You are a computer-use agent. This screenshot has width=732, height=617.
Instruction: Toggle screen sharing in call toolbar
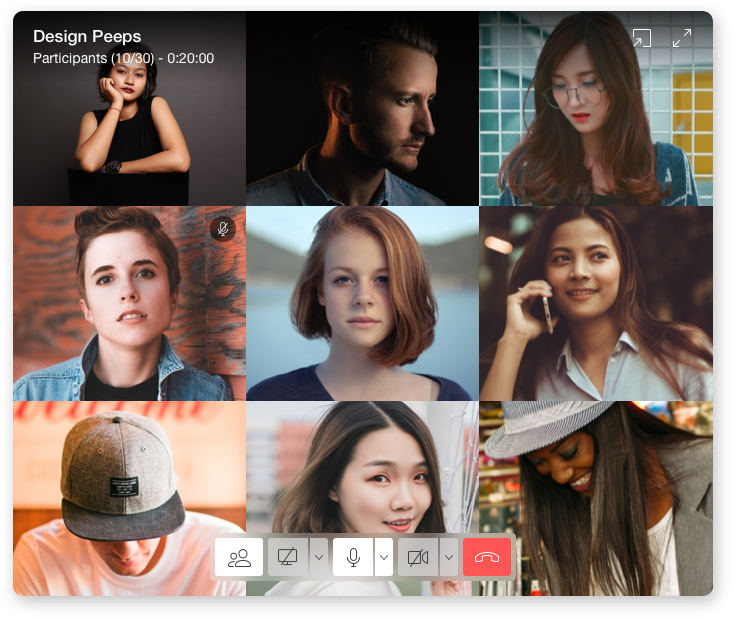click(287, 557)
